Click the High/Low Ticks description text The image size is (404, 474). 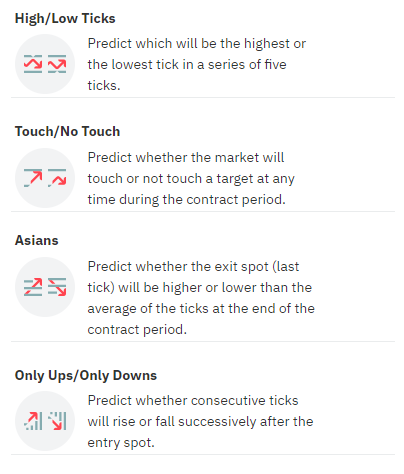197,64
